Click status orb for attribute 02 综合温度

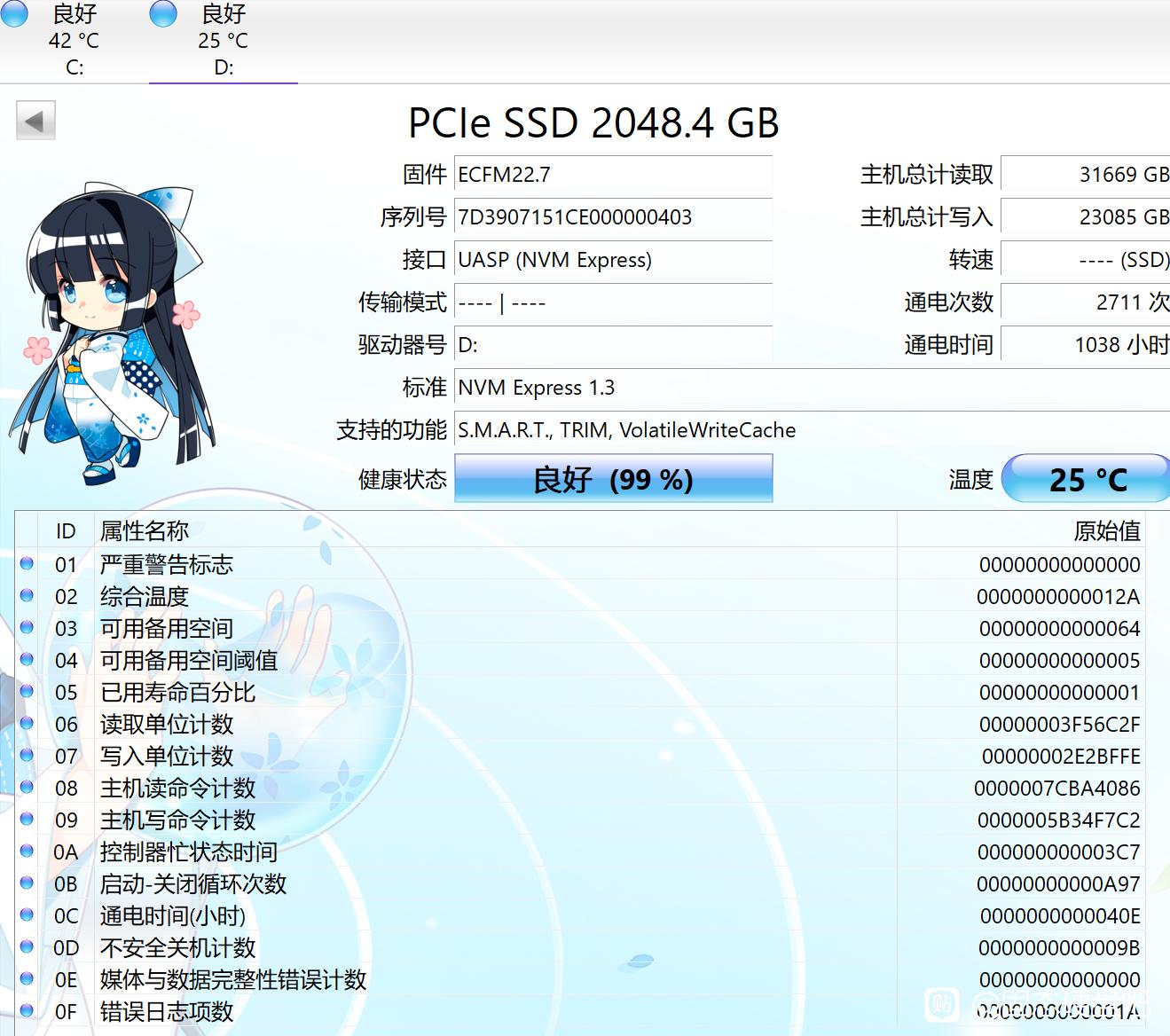27,596
